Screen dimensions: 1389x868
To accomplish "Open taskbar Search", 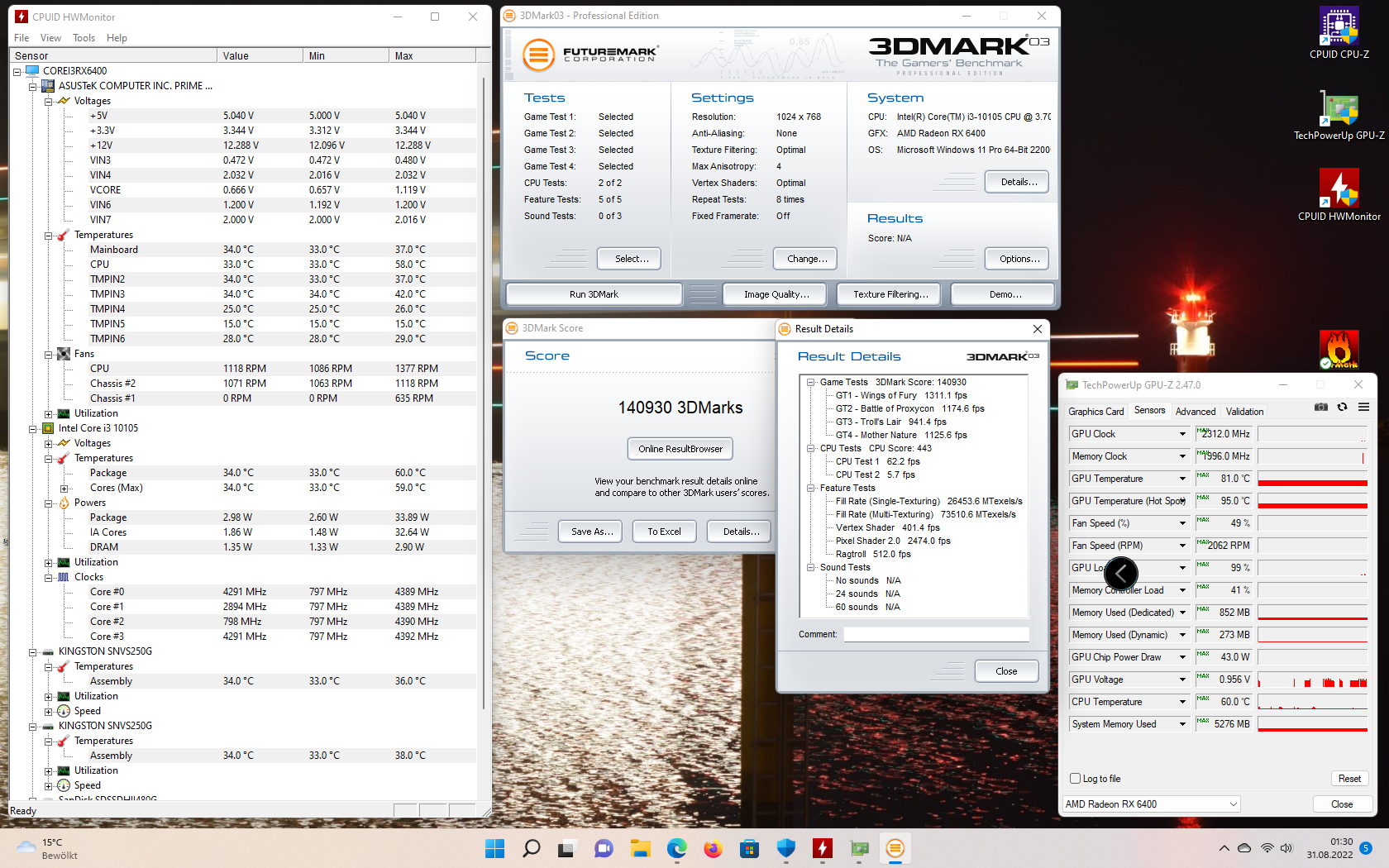I will [x=532, y=848].
